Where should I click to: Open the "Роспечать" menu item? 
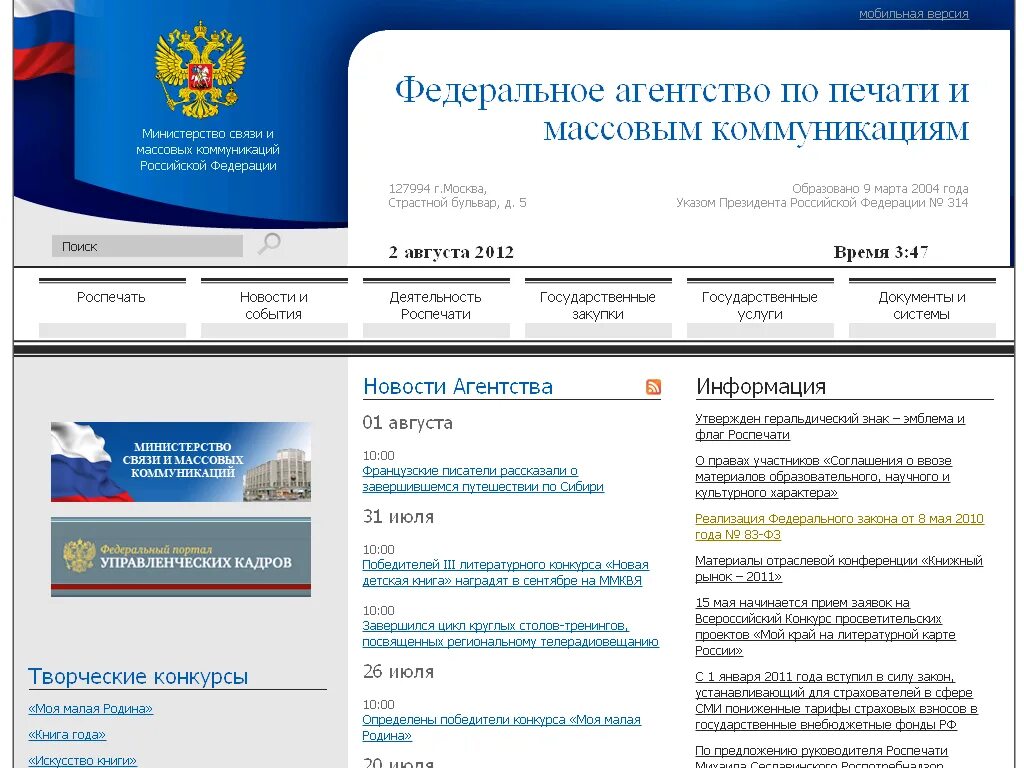coord(112,297)
